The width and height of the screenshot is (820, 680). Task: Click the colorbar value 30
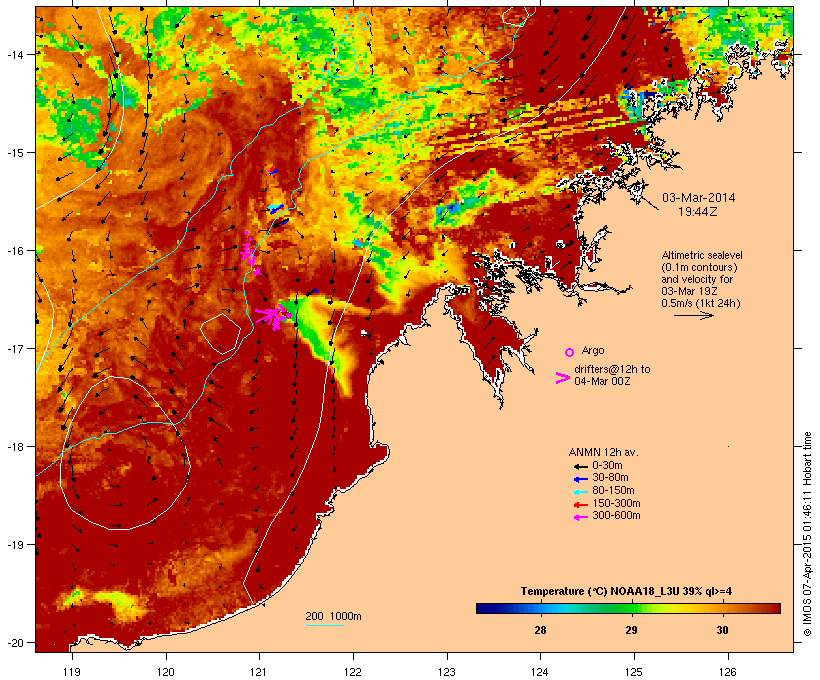click(722, 630)
